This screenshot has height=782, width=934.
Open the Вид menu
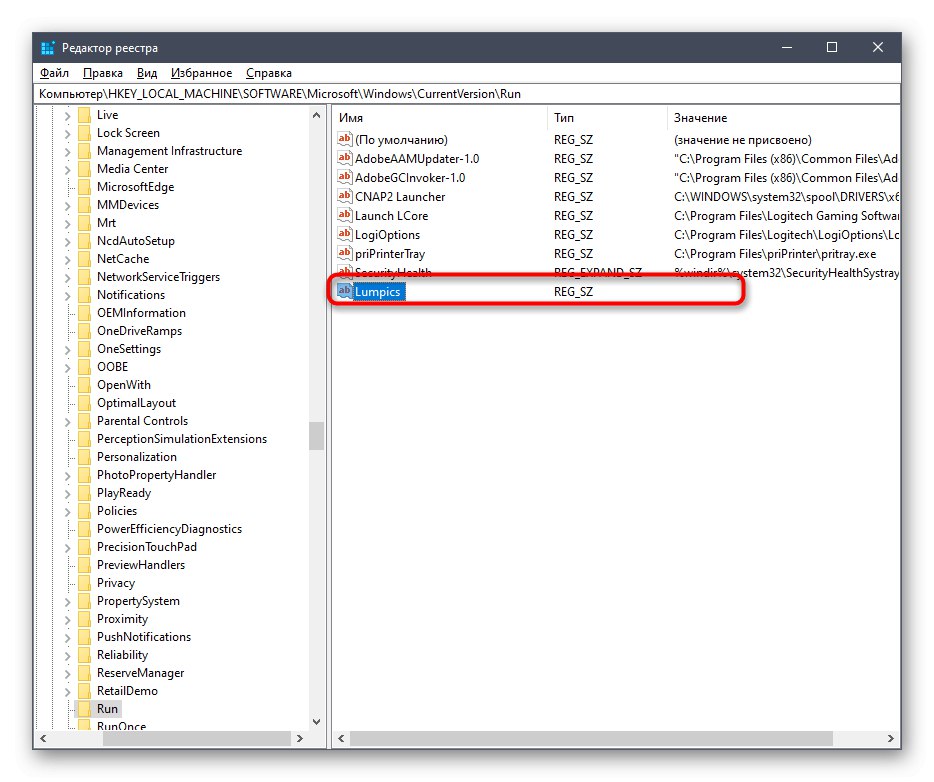click(x=147, y=73)
